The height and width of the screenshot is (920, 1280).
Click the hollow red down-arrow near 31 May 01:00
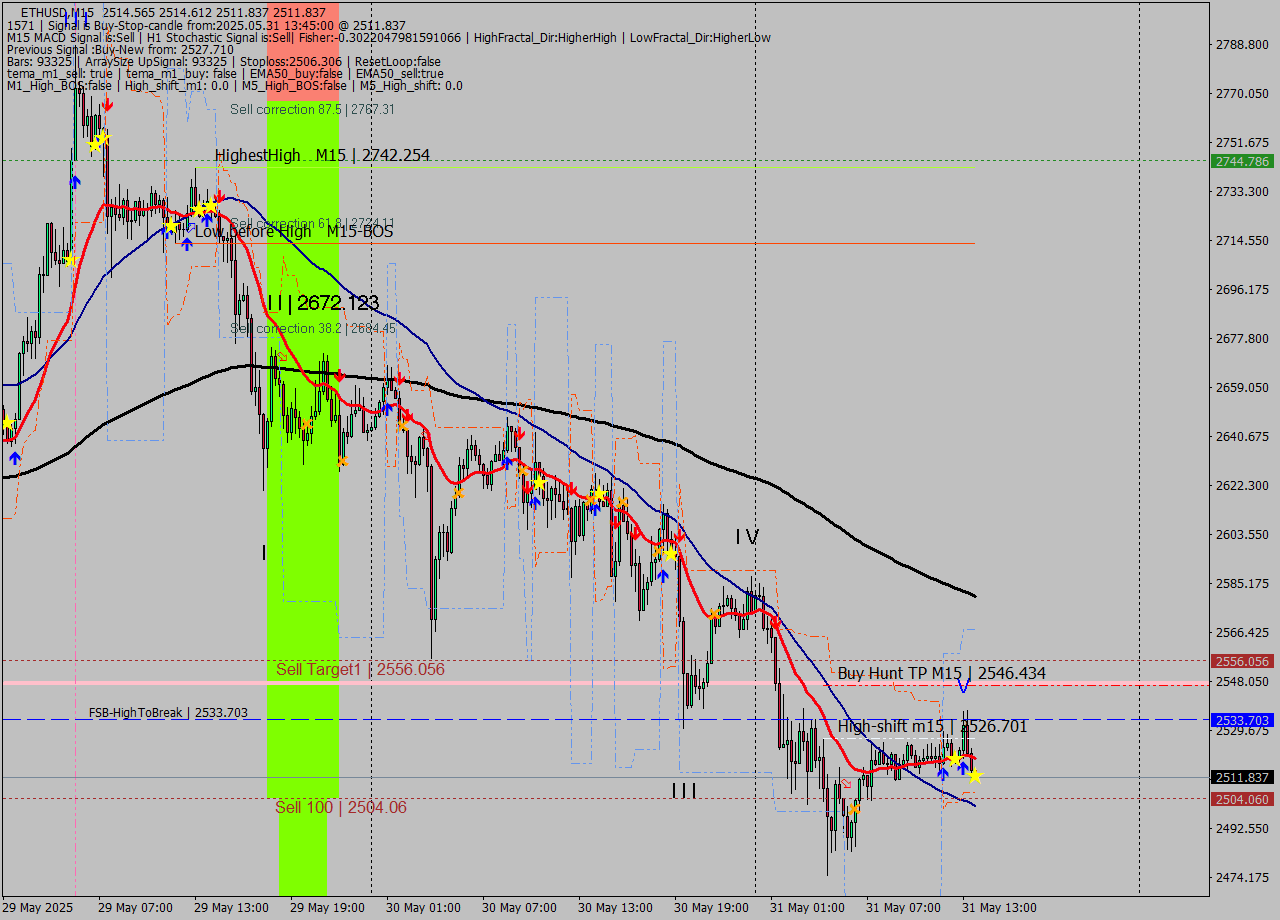pyautogui.click(x=846, y=784)
